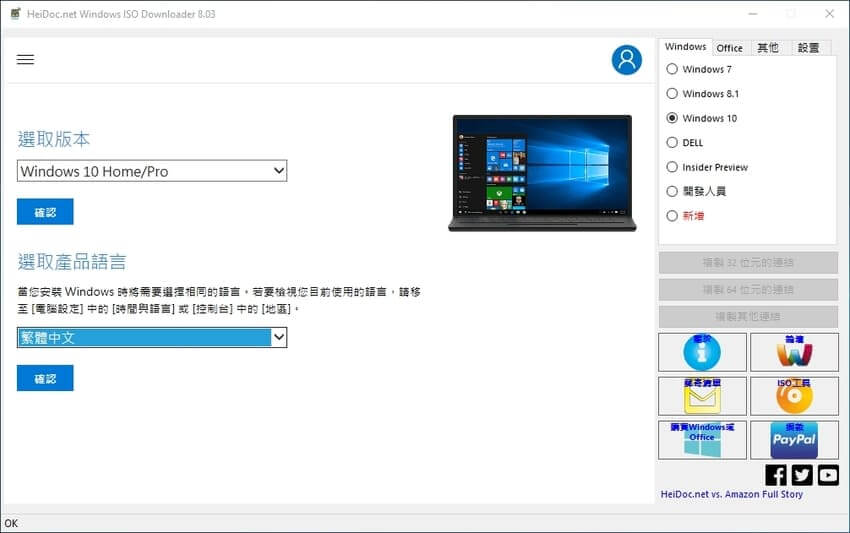Open the Office 'W' logo button
Image resolution: width=850 pixels, height=533 pixels.
[794, 352]
